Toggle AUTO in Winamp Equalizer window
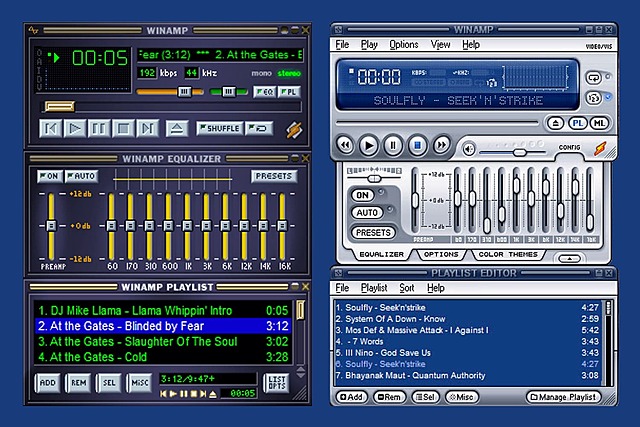 (82, 176)
